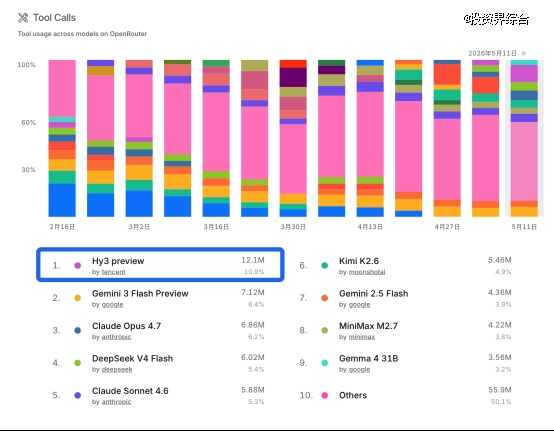Select Gemma 4 31B model name

coord(369,359)
